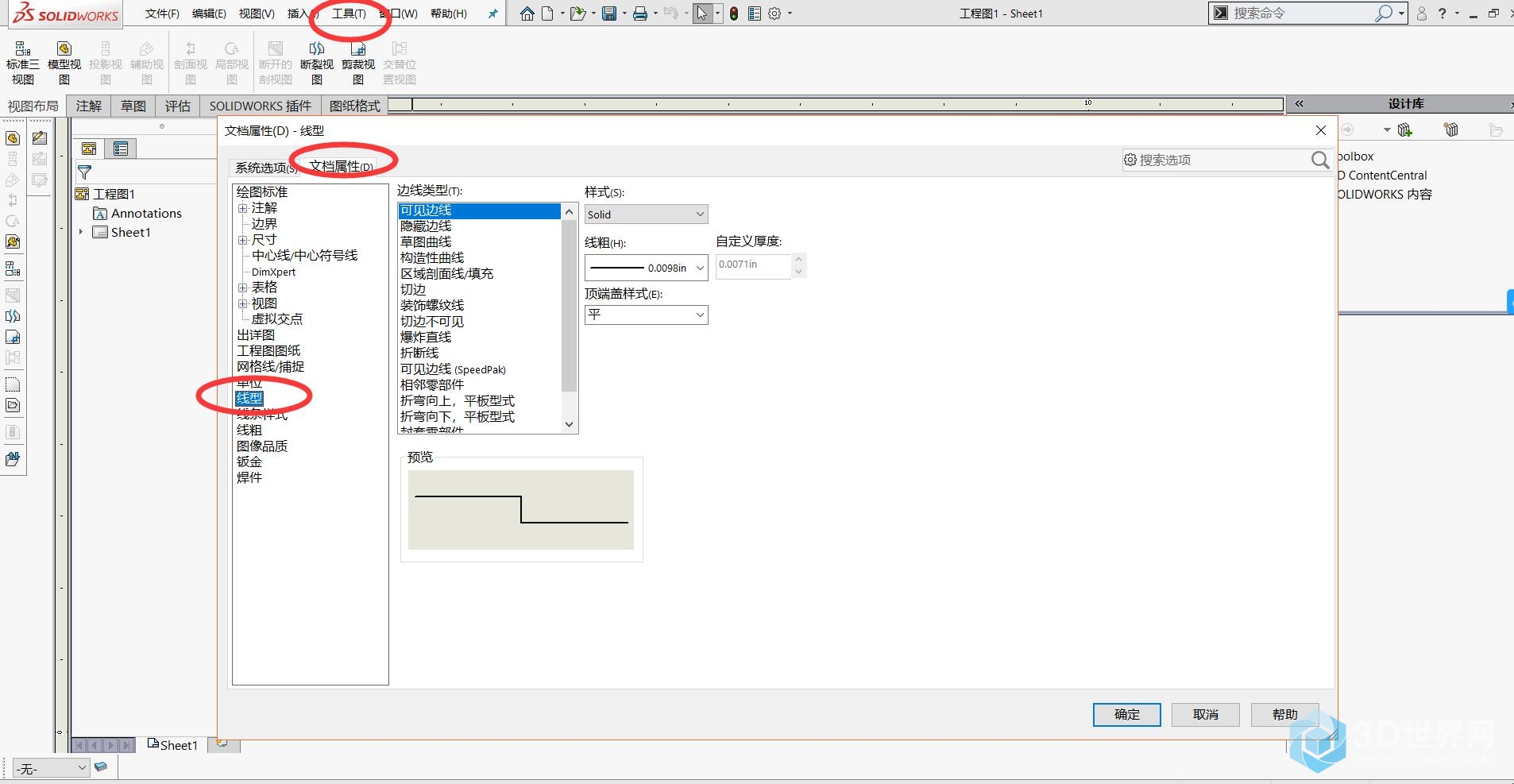1514x784 pixels.
Task: Open the 帮助(H) menu
Action: 449,14
